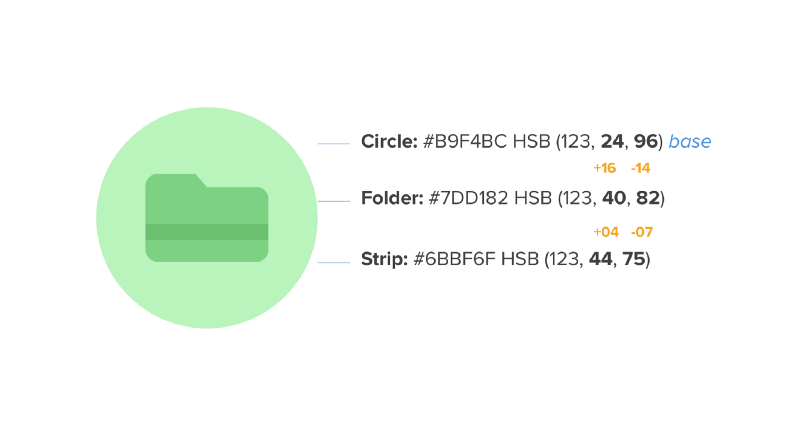
Task: Select the dark strip across the folder
Action: 207,232
